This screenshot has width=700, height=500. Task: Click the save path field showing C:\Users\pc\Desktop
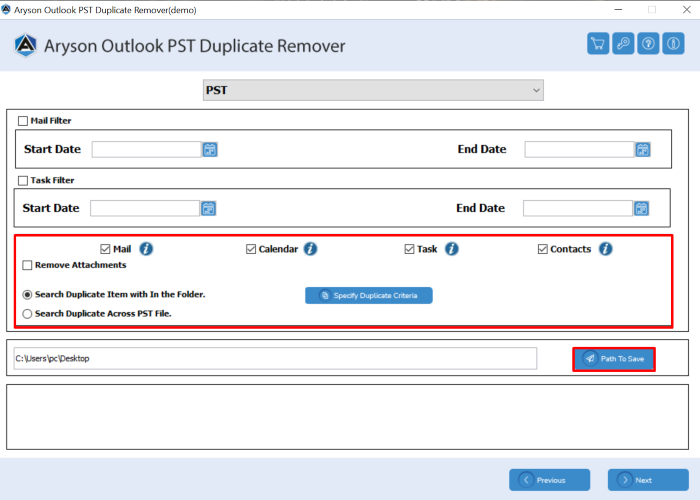tap(275, 358)
